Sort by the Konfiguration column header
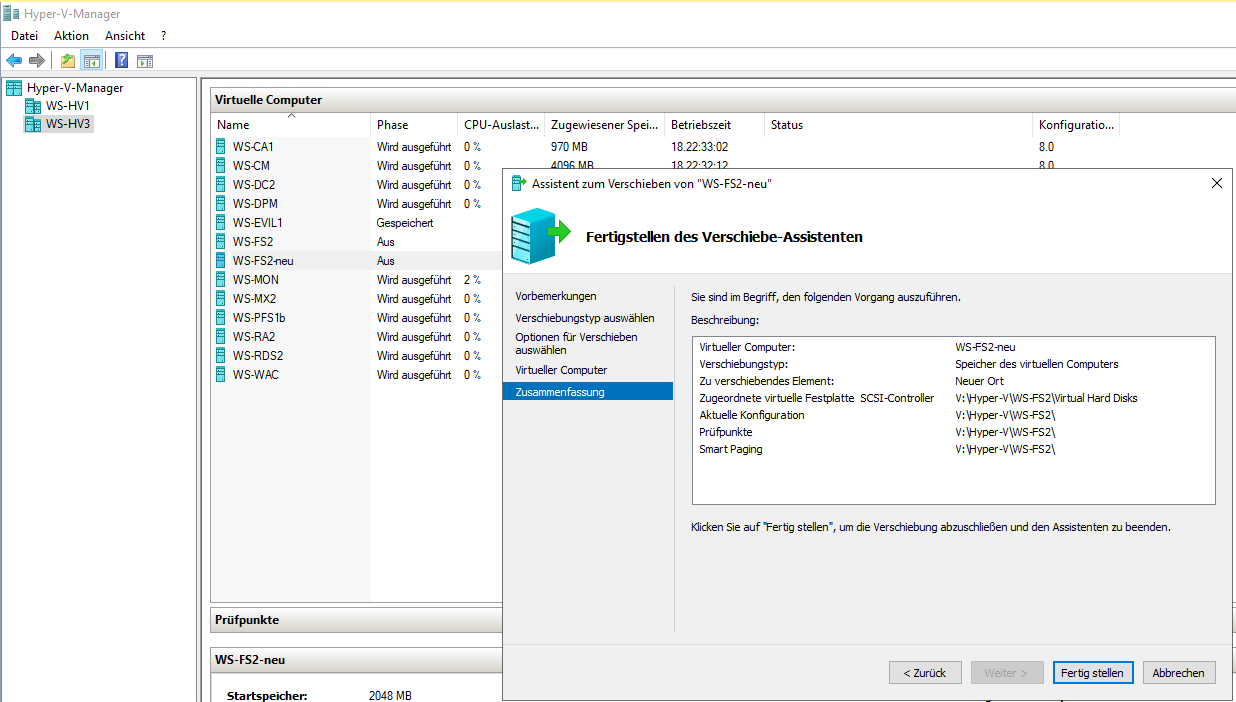The height and width of the screenshot is (702, 1236). (x=1076, y=125)
